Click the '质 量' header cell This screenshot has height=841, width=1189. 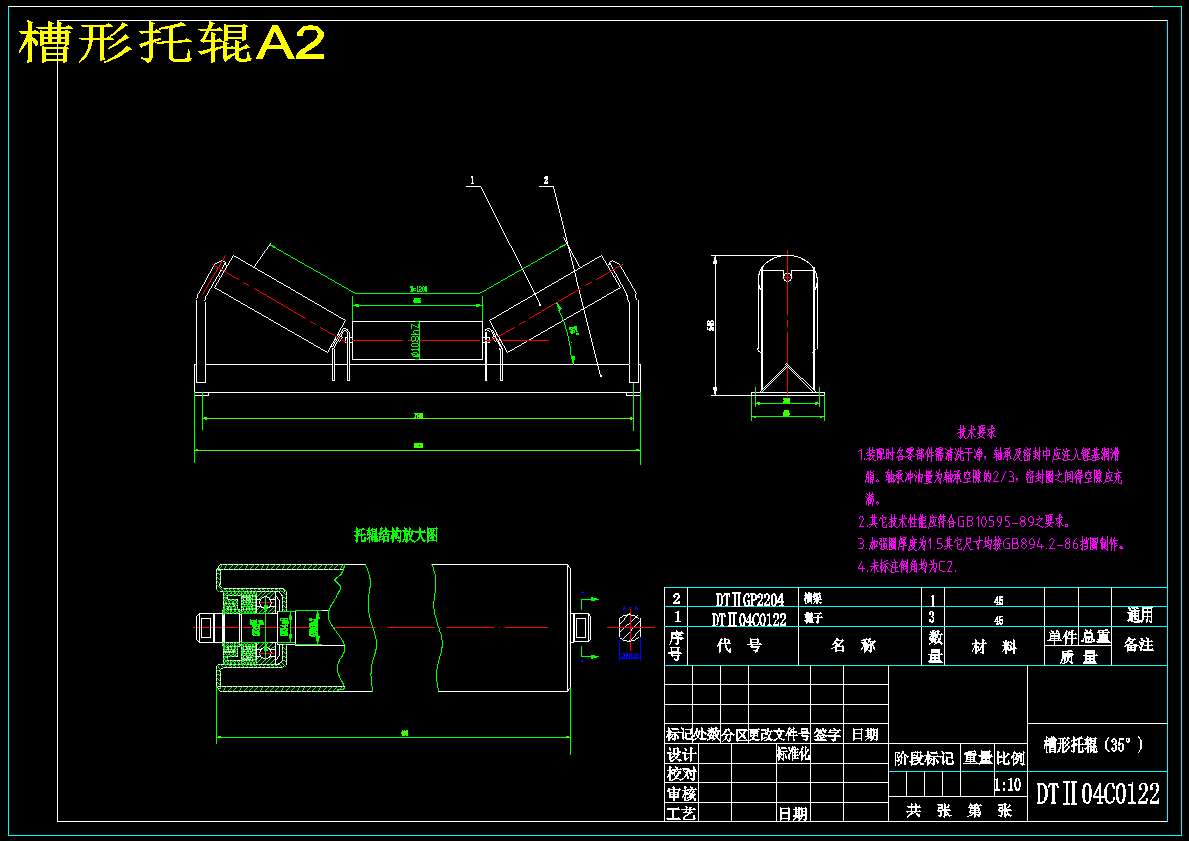click(x=1079, y=657)
